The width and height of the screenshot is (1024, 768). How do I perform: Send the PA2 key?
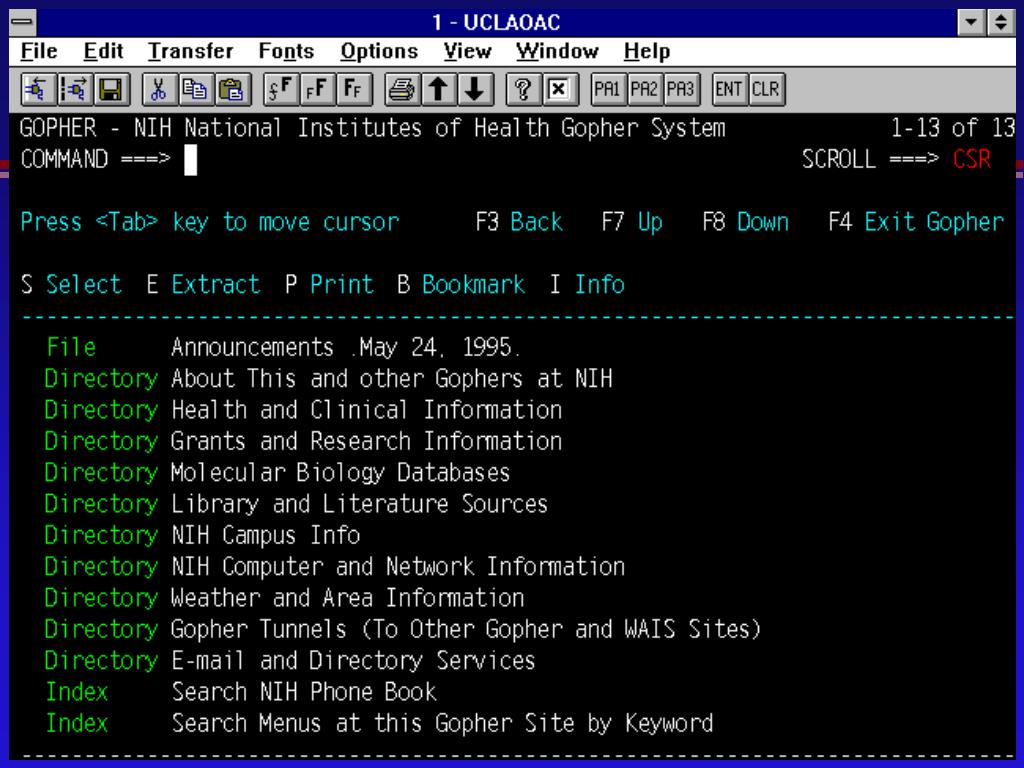click(x=644, y=89)
